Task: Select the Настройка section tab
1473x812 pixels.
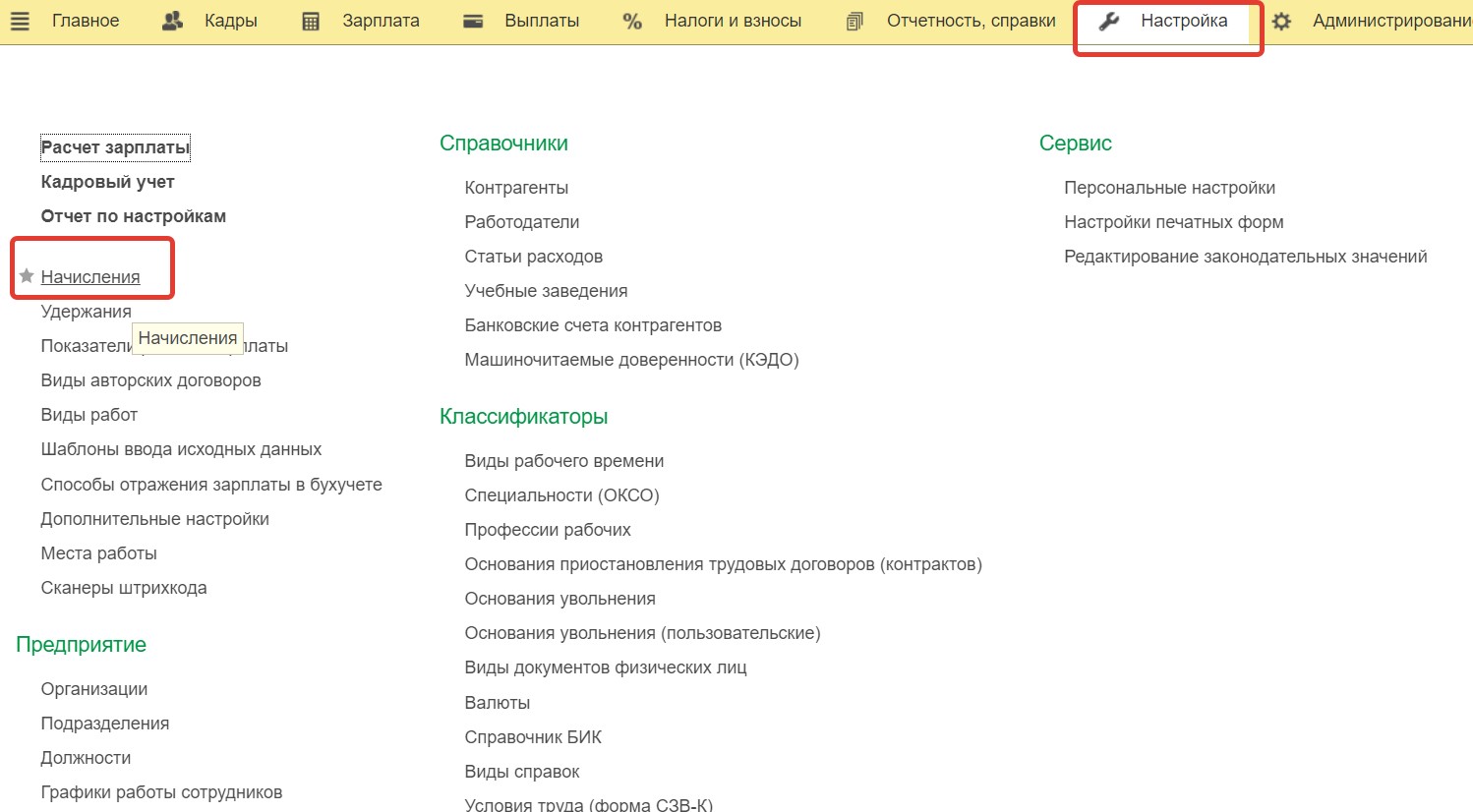Action: [1184, 21]
